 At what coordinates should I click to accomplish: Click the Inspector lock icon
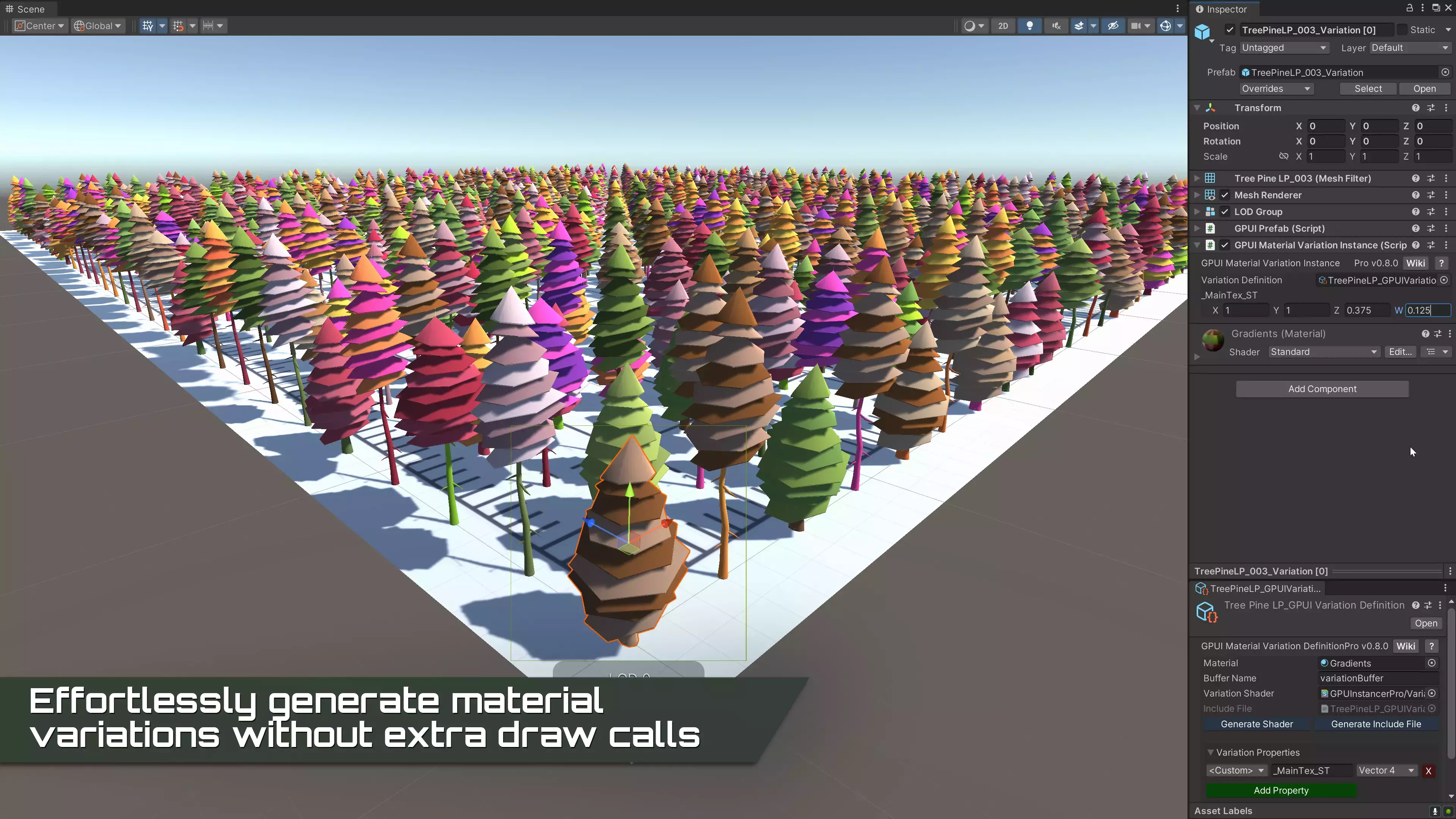click(1409, 8)
